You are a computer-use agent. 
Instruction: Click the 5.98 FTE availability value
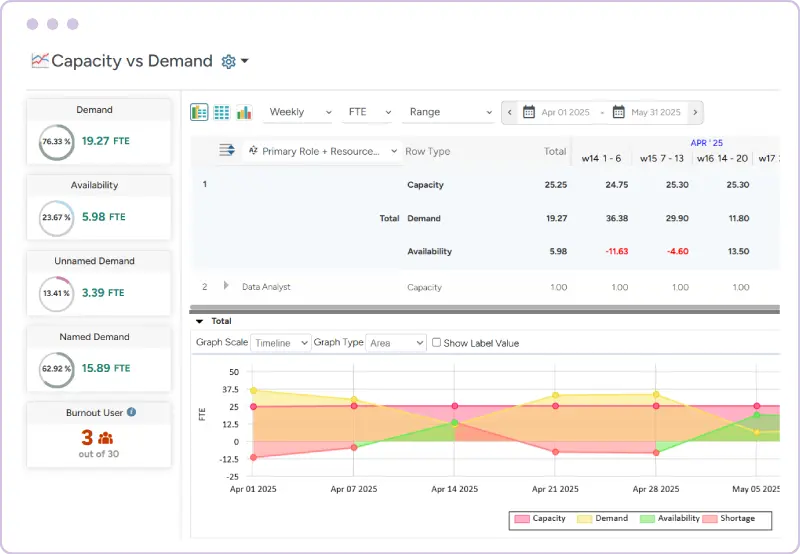[104, 217]
